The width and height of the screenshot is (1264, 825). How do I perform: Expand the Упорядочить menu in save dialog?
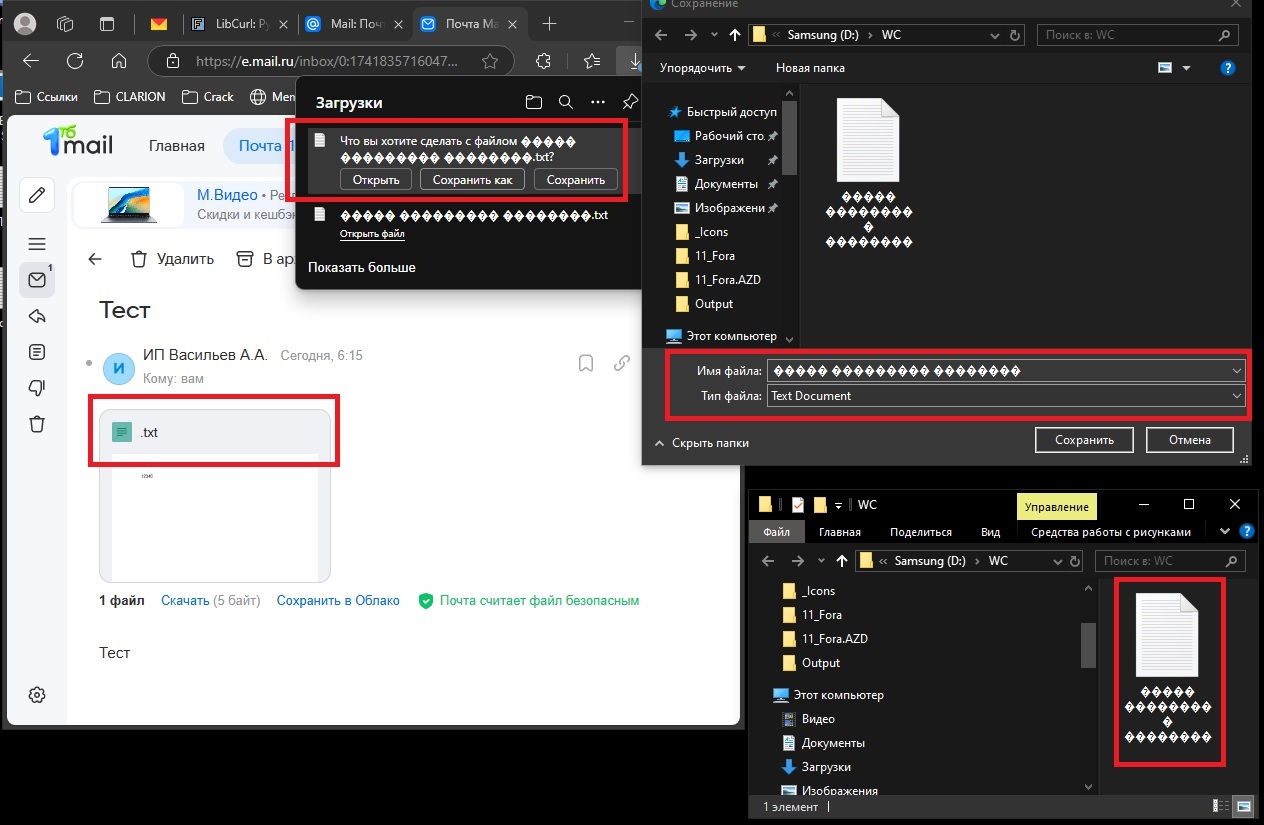pyautogui.click(x=702, y=68)
